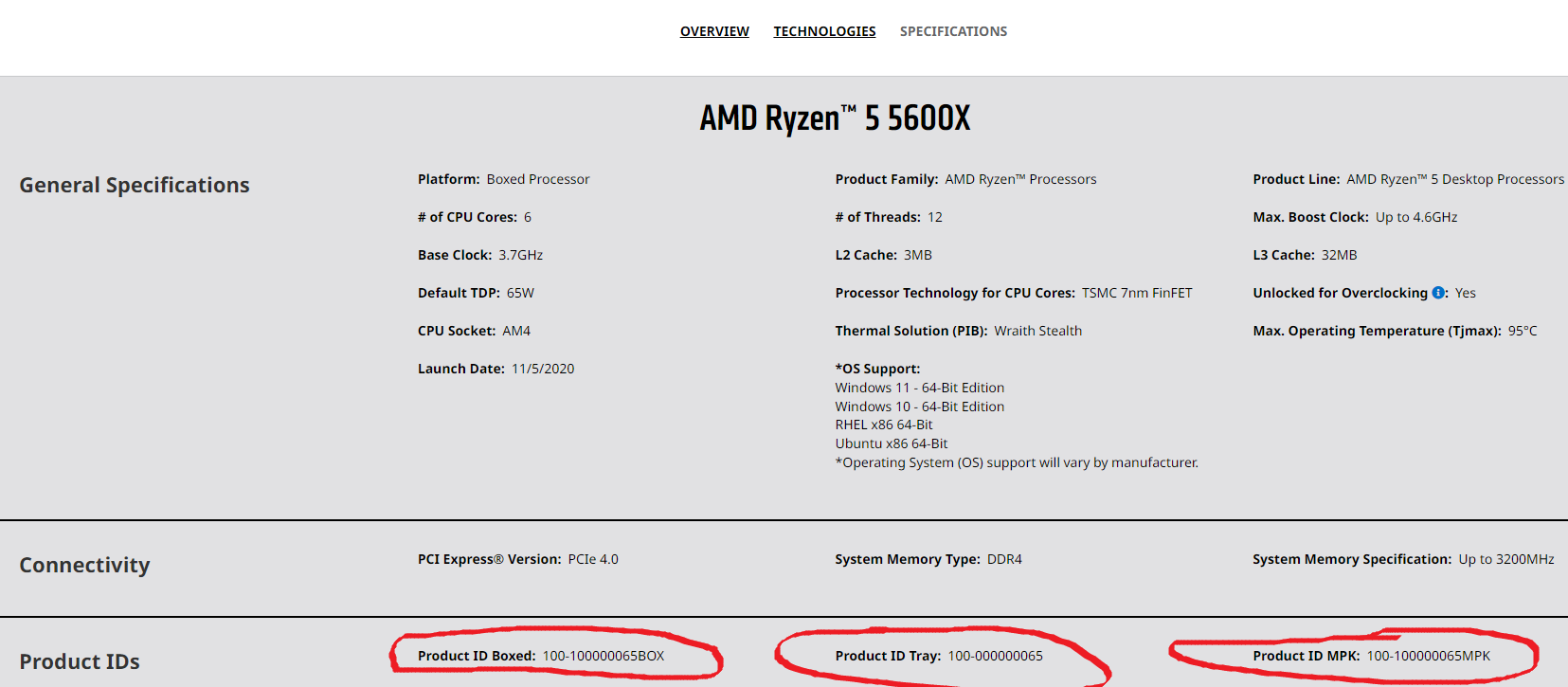The width and height of the screenshot is (1568, 687).
Task: Click the Platform label
Action: point(449,179)
